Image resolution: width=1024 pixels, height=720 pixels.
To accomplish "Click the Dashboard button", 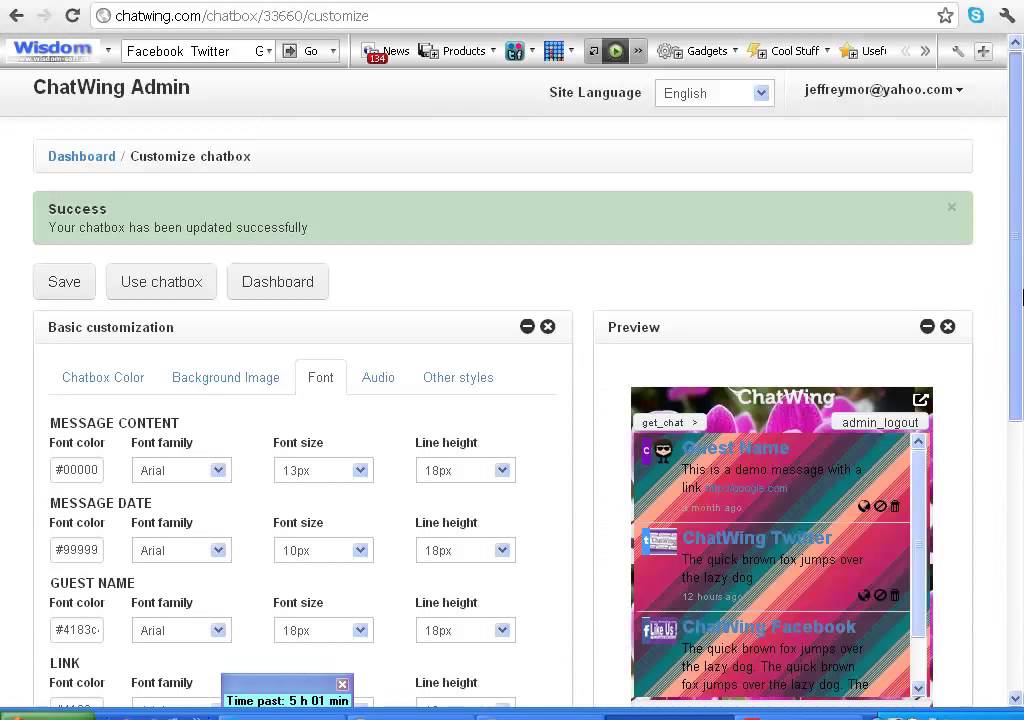I will (278, 282).
